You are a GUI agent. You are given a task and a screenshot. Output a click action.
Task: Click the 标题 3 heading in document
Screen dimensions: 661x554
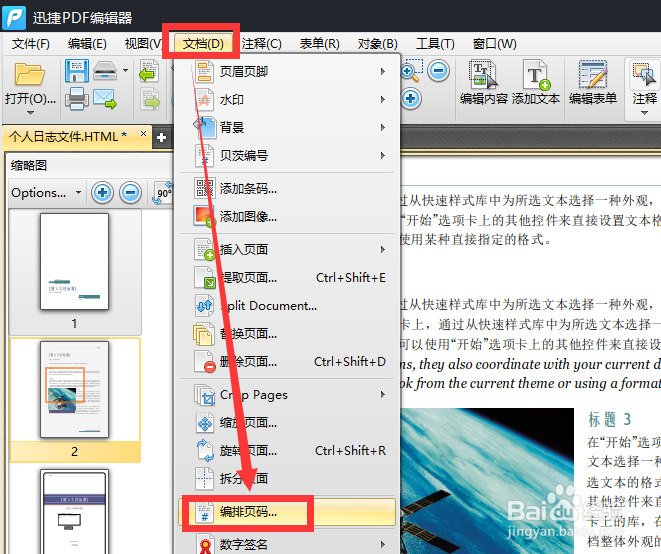coord(610,419)
